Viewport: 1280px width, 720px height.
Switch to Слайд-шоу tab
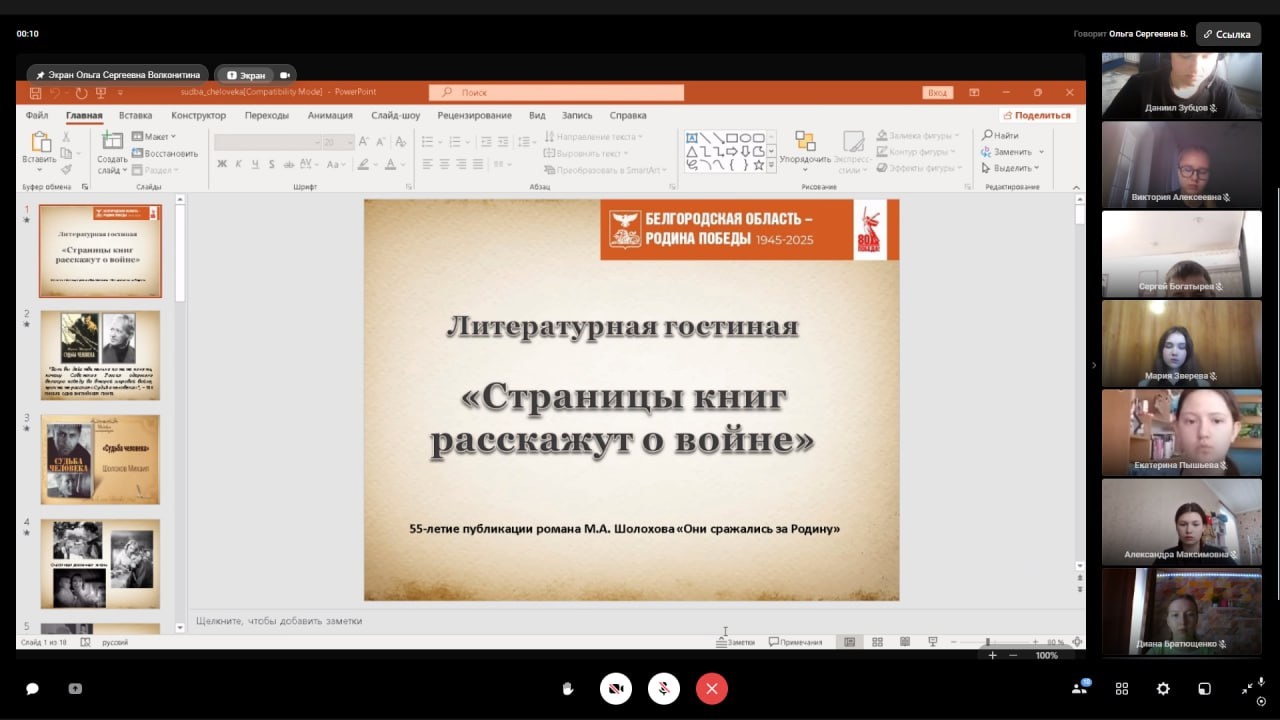395,115
